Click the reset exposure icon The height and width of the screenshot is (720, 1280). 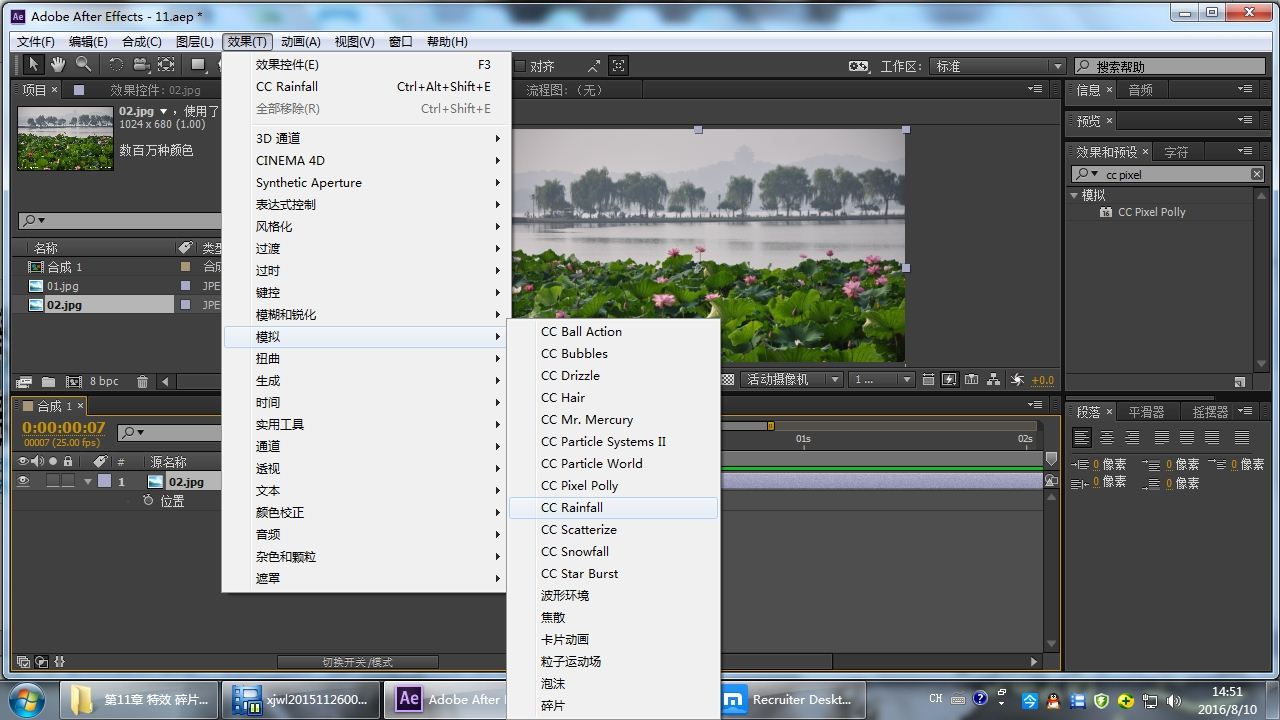pos(1017,380)
